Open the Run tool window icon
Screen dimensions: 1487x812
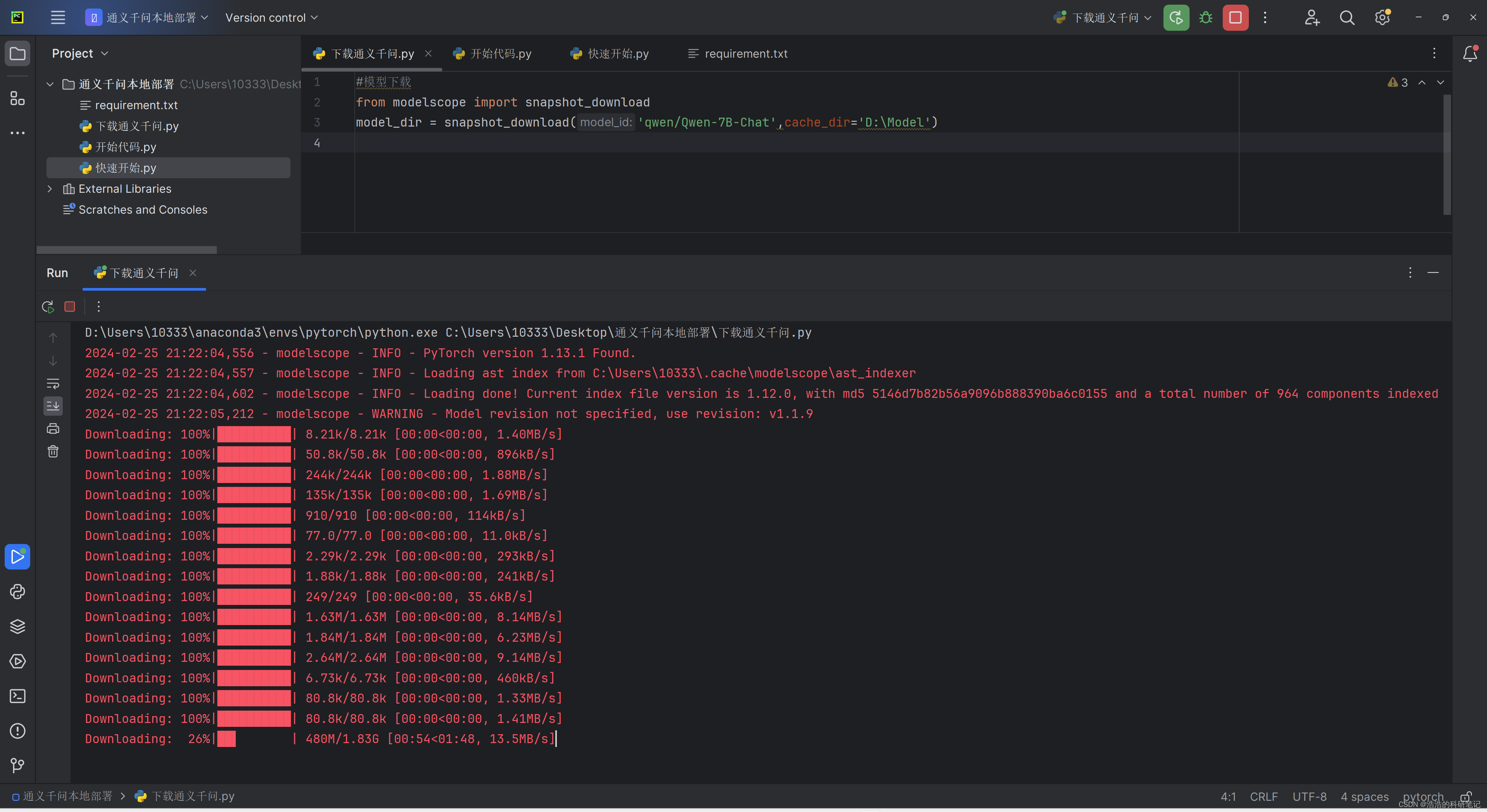[x=17, y=556]
